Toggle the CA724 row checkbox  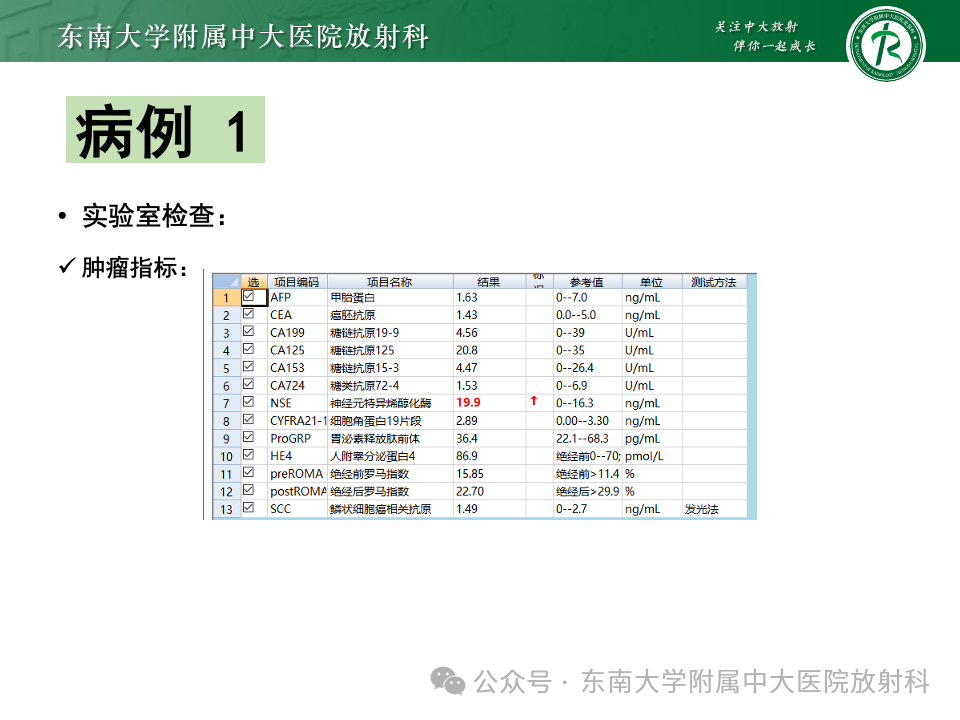pos(249,384)
